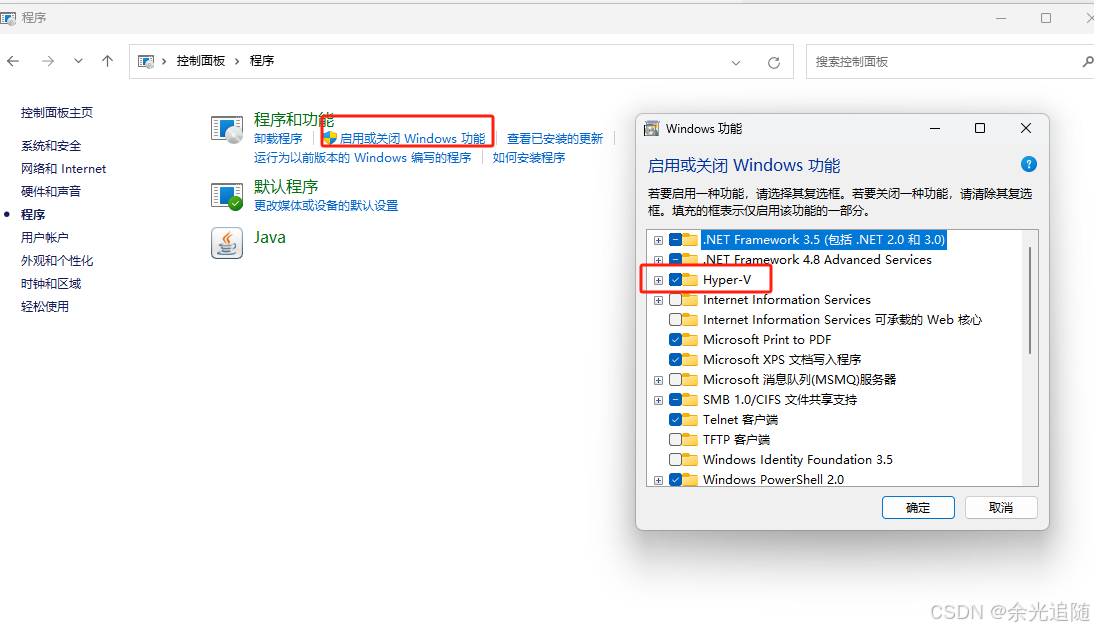Click the back navigation arrow
The height and width of the screenshot is (629, 1094).
pyautogui.click(x=14, y=61)
